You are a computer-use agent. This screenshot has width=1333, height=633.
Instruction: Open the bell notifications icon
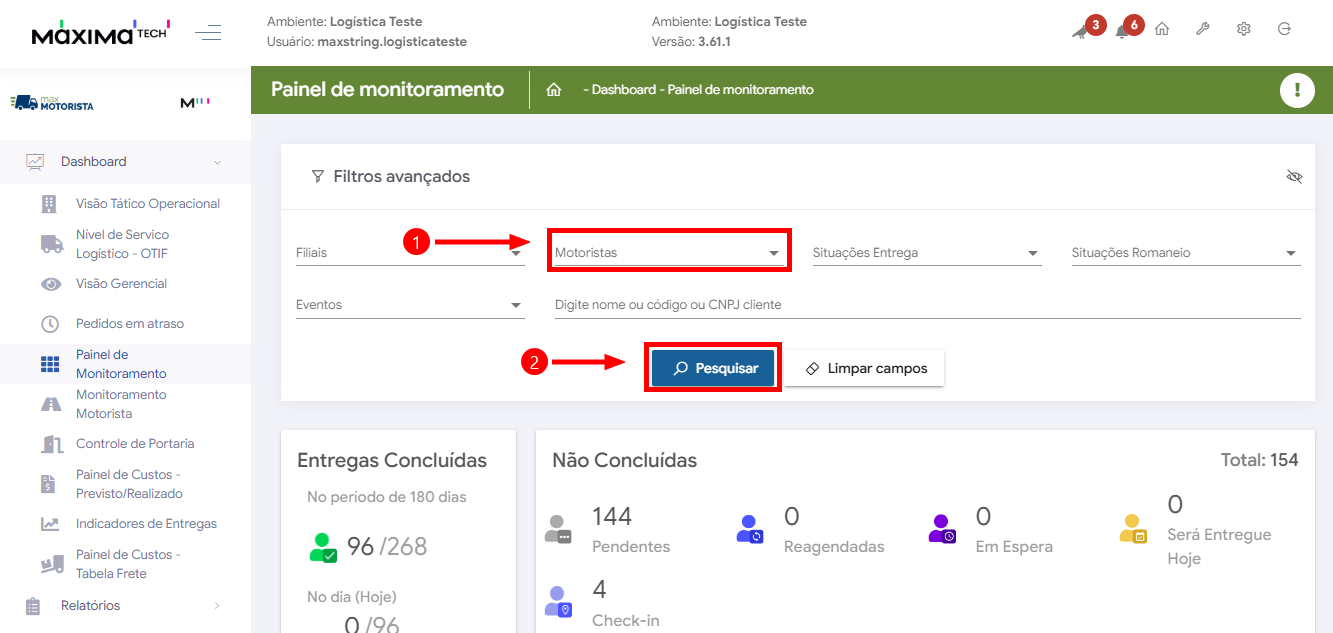[x=1122, y=31]
